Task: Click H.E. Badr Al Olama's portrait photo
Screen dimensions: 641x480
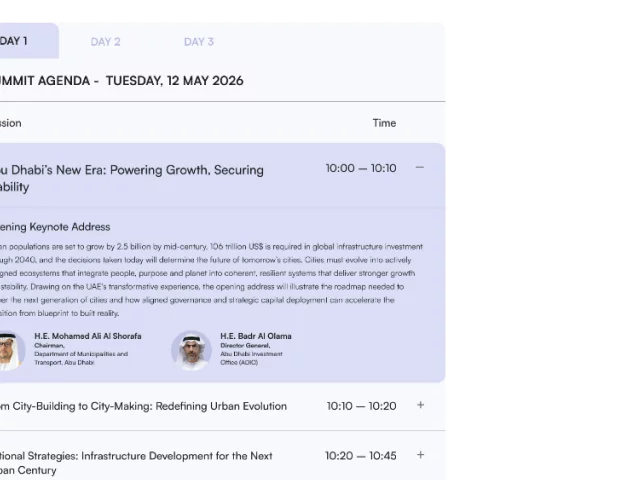Action: coord(191,350)
